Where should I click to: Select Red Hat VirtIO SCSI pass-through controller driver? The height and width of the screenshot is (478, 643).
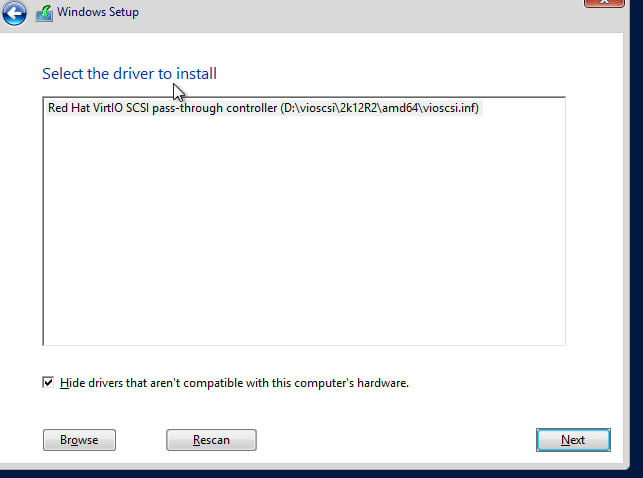[264, 108]
